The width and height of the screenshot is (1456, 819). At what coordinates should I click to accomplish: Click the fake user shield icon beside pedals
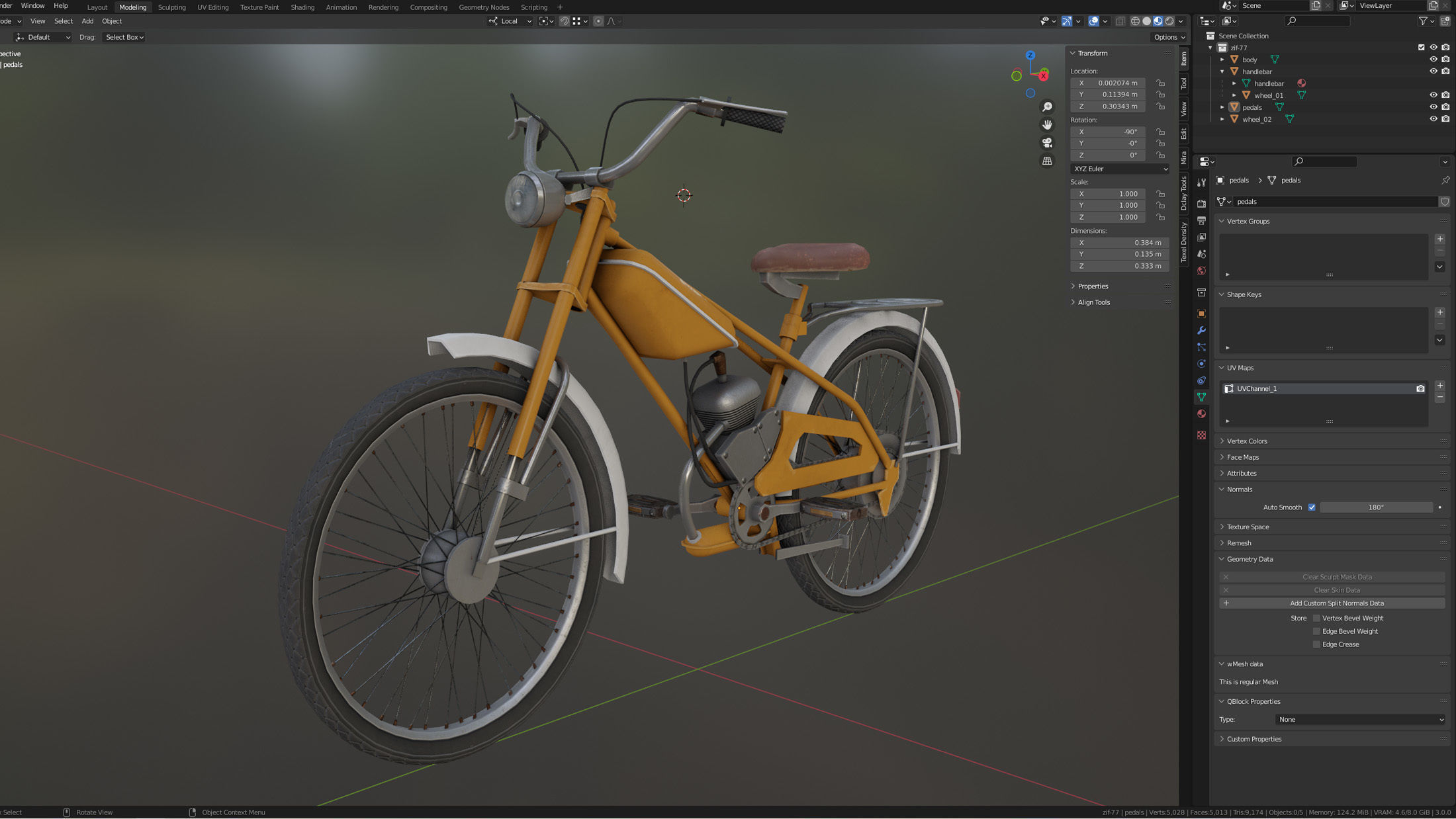point(1445,202)
